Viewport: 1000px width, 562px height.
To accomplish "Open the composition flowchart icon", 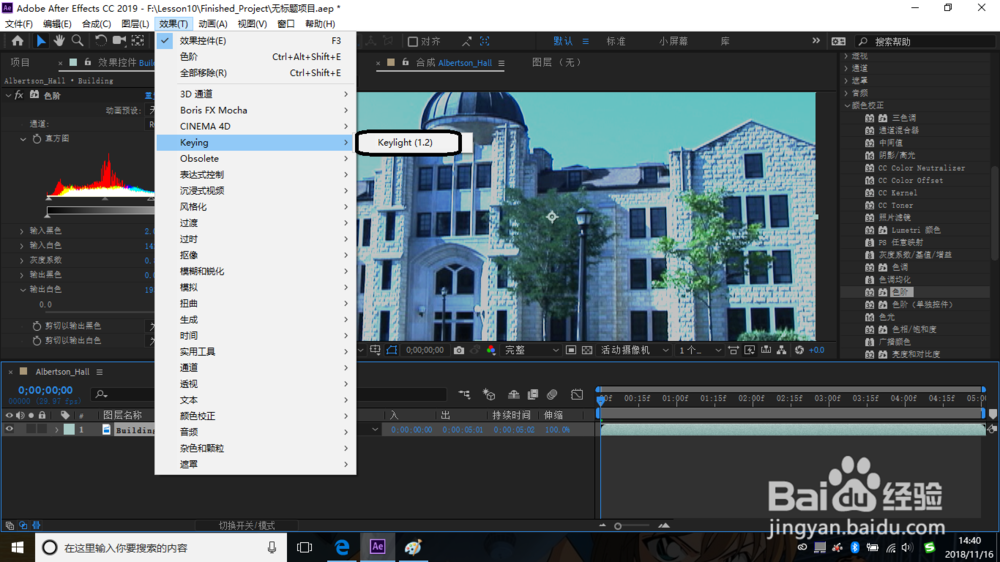I will [x=781, y=350].
